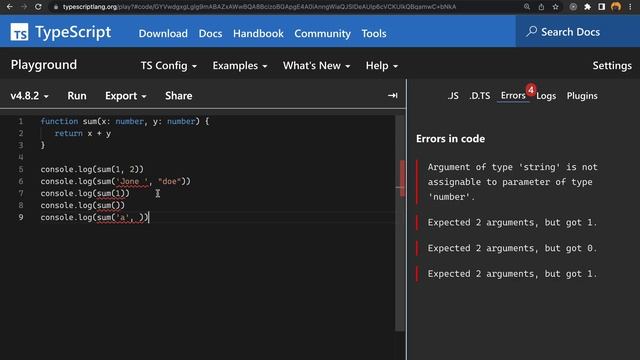
Task: Run the playground code
Action: click(x=77, y=96)
